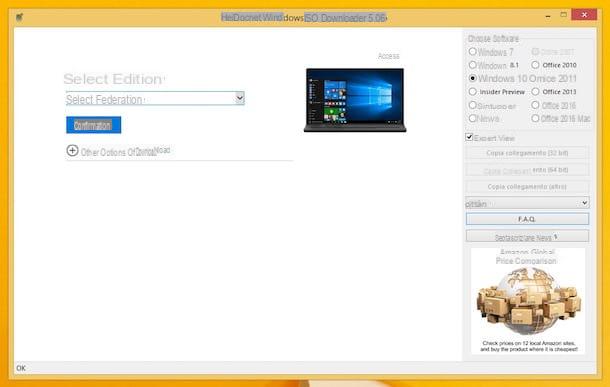Close the ISO Downloader window
Image resolution: width=610 pixels, height=387 pixels.
[x=584, y=15]
